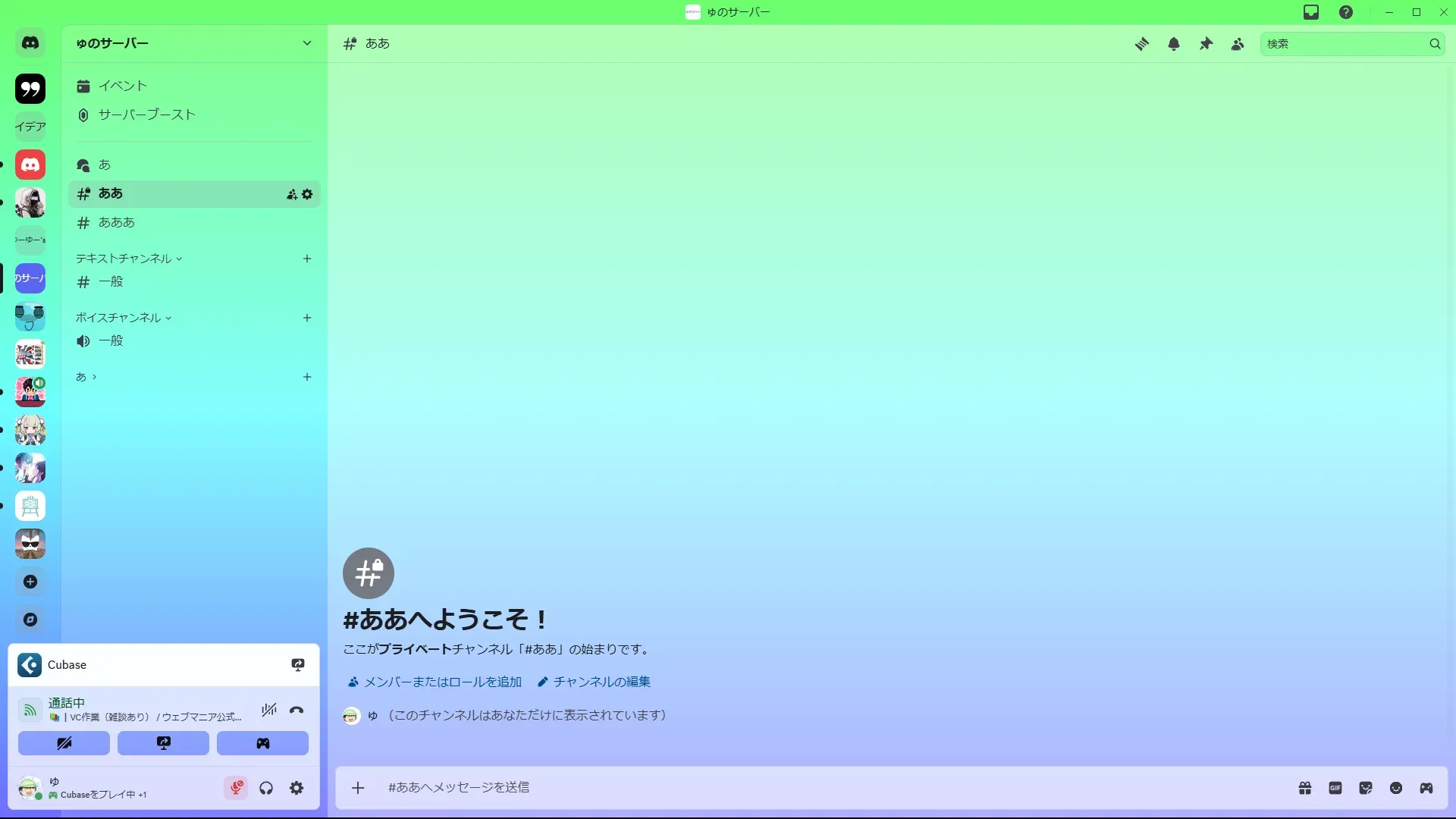1456x819 pixels.
Task: Open the Threads icon in channel header
Action: pyautogui.click(x=1141, y=44)
